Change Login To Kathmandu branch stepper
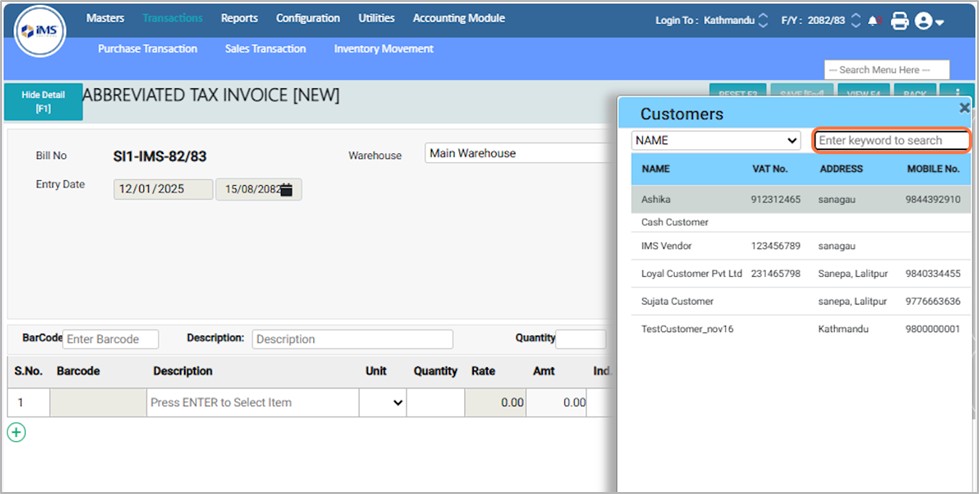Image resolution: width=979 pixels, height=494 pixels. (x=764, y=20)
